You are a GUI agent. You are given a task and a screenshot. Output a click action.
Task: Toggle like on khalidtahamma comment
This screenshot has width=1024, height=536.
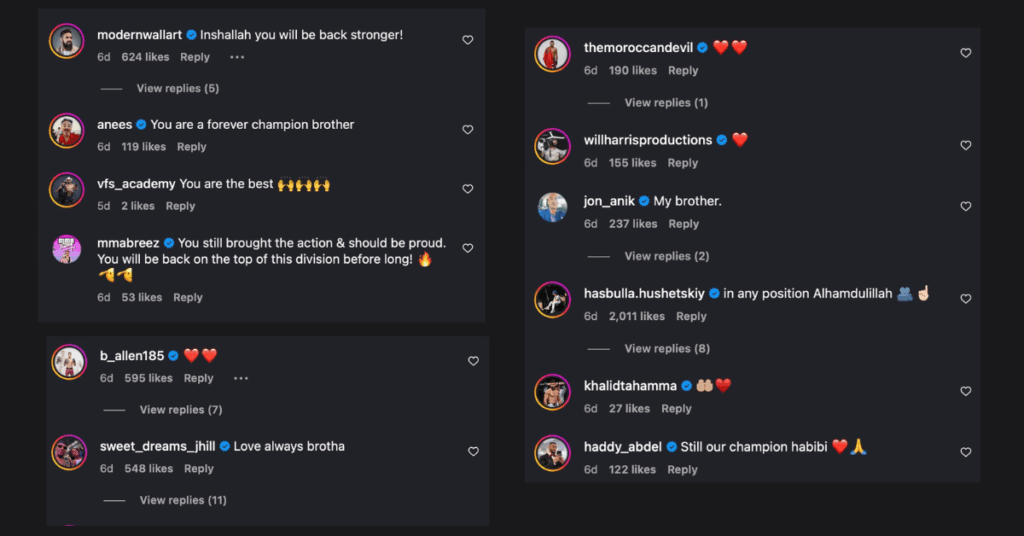965,391
